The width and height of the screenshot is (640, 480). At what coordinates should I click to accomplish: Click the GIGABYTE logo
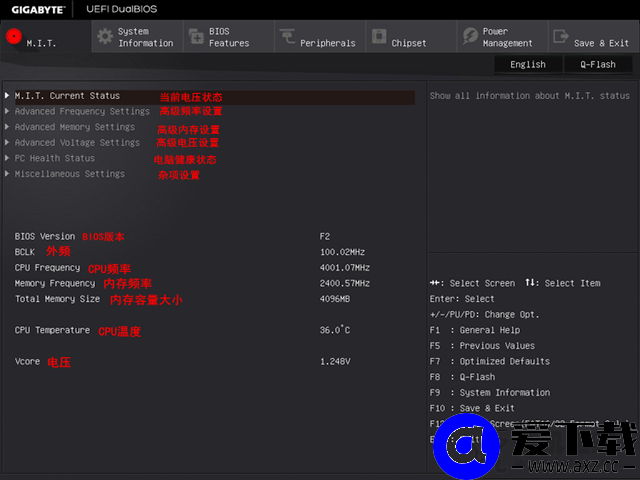38,9
